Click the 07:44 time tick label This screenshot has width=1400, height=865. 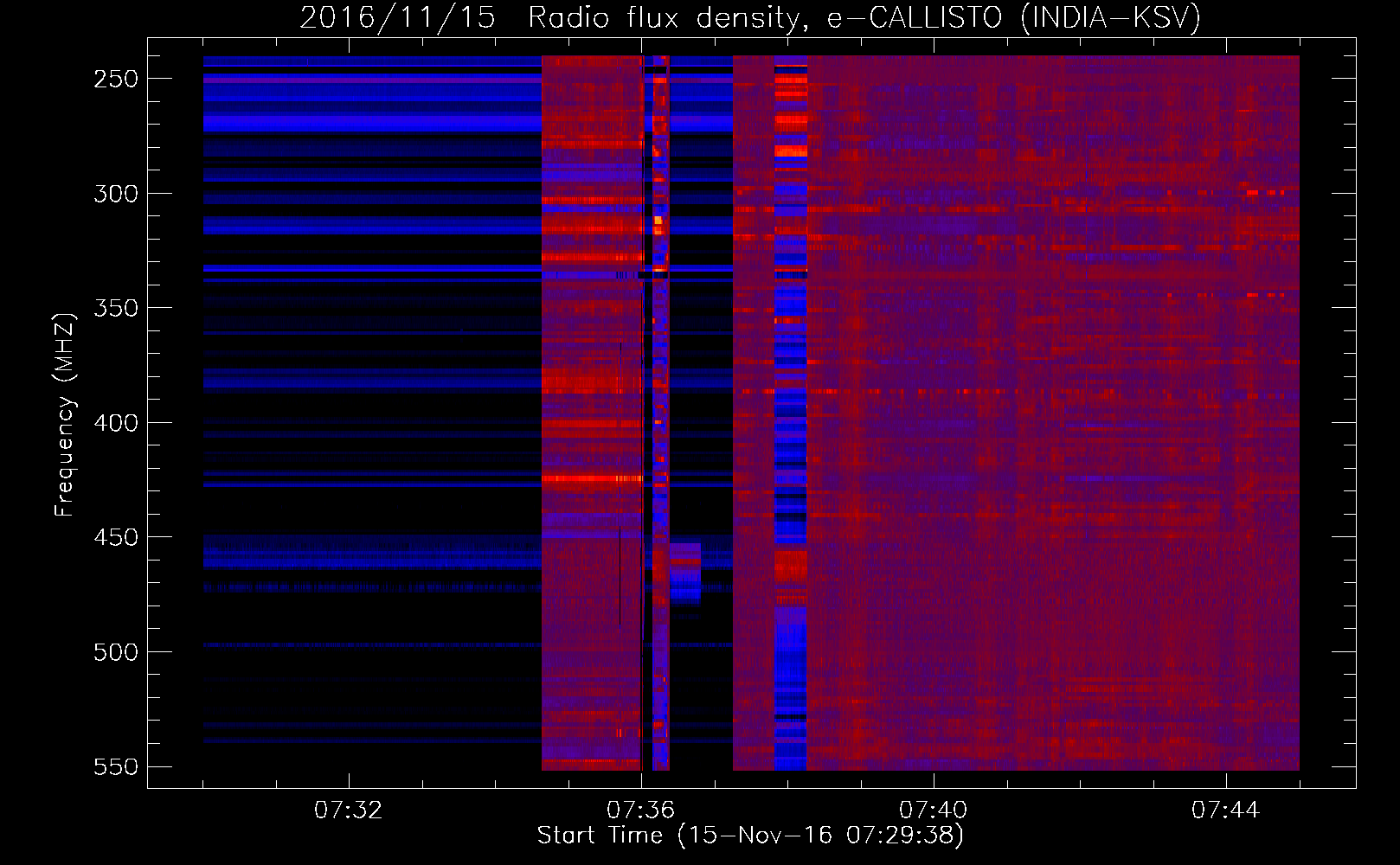tap(1226, 811)
